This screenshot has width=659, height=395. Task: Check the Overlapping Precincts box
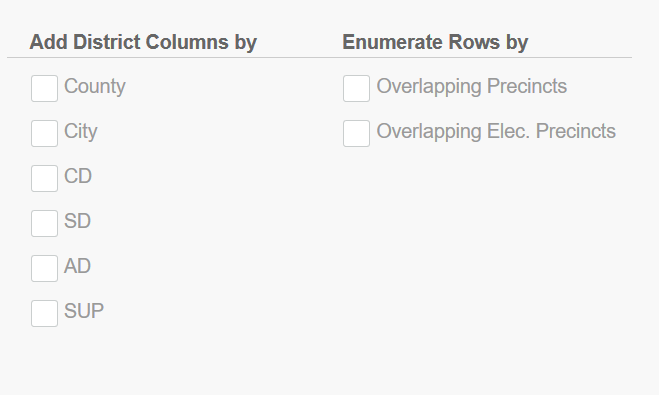pyautogui.click(x=356, y=88)
